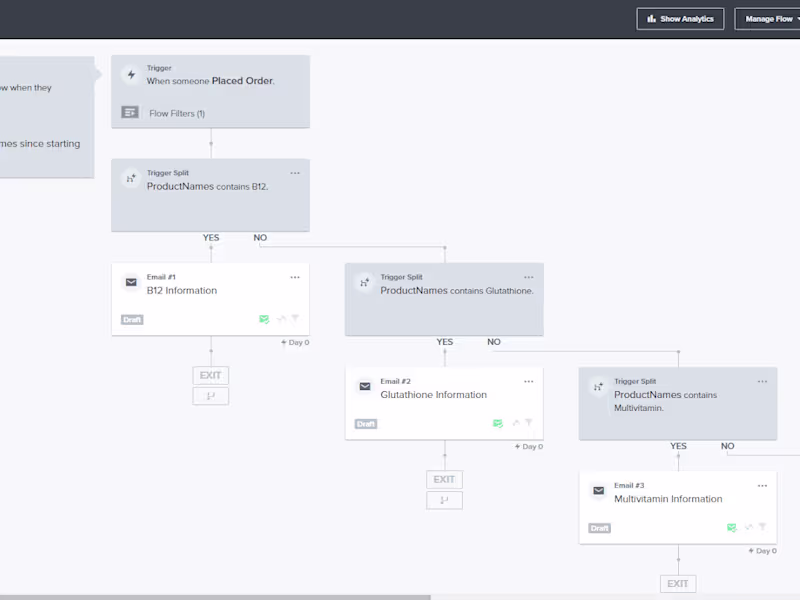Click the Glutathione Trigger Split icon
Viewport: 800px width, 600px height.
click(x=364, y=283)
